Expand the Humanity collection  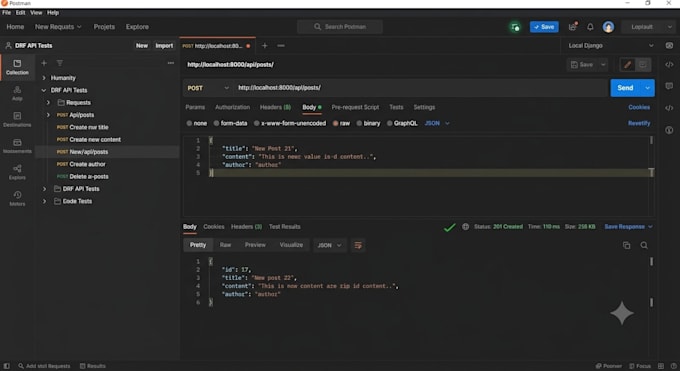pos(44,78)
